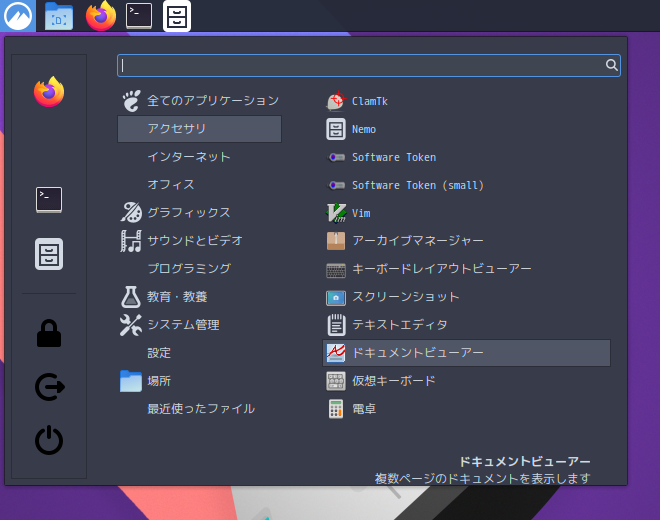Screen dimensions: 660x520
Task: Click the スクリーンショット camera icon
Action: point(336,298)
